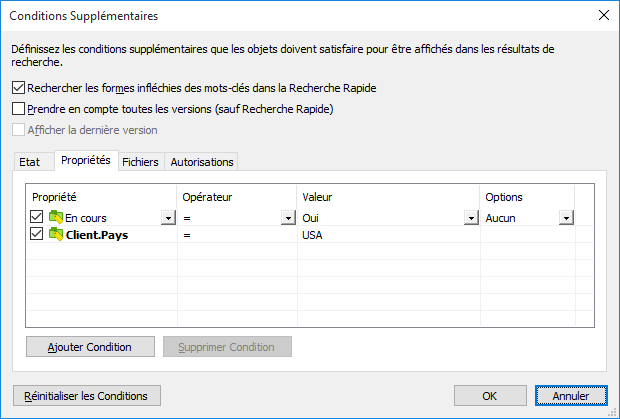Viewport: 620px width, 419px height.
Task: Switch to the Etat tab
Action: point(30,162)
